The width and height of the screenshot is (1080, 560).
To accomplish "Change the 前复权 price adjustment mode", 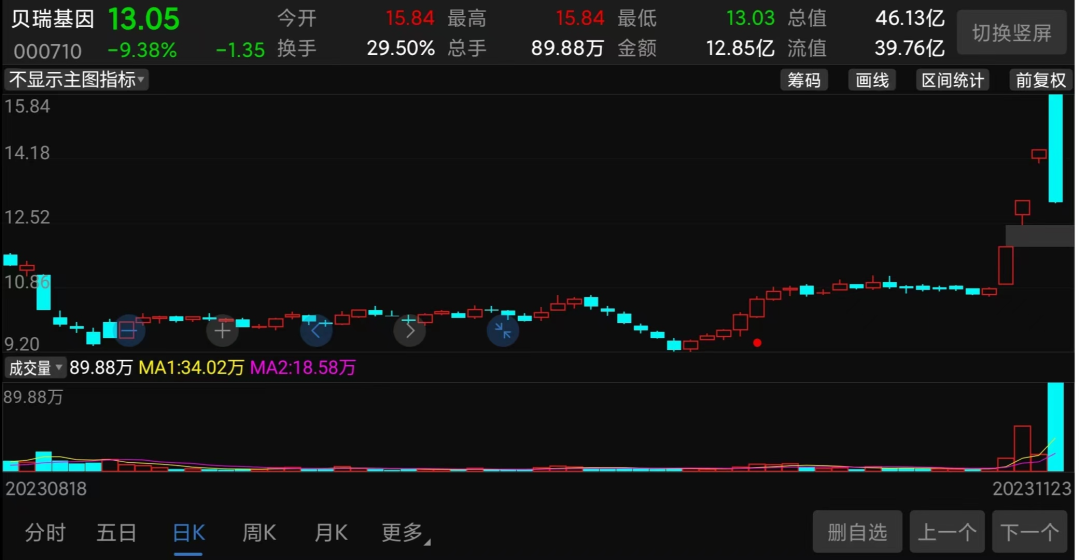I will [1041, 80].
